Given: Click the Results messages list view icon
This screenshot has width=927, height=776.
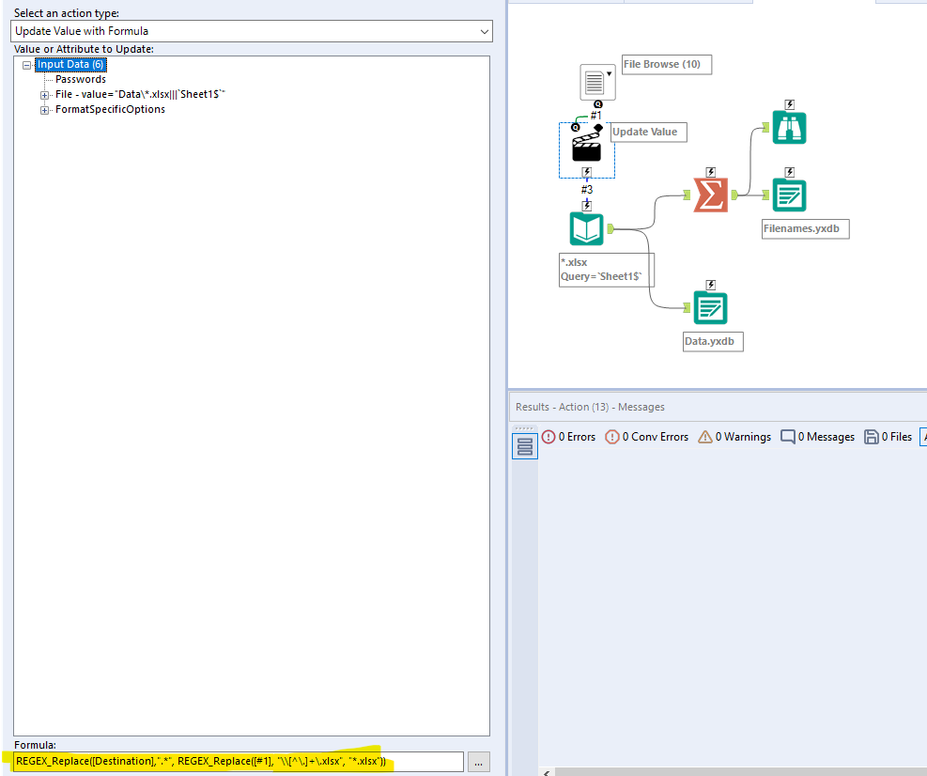Looking at the screenshot, I should (x=524, y=446).
